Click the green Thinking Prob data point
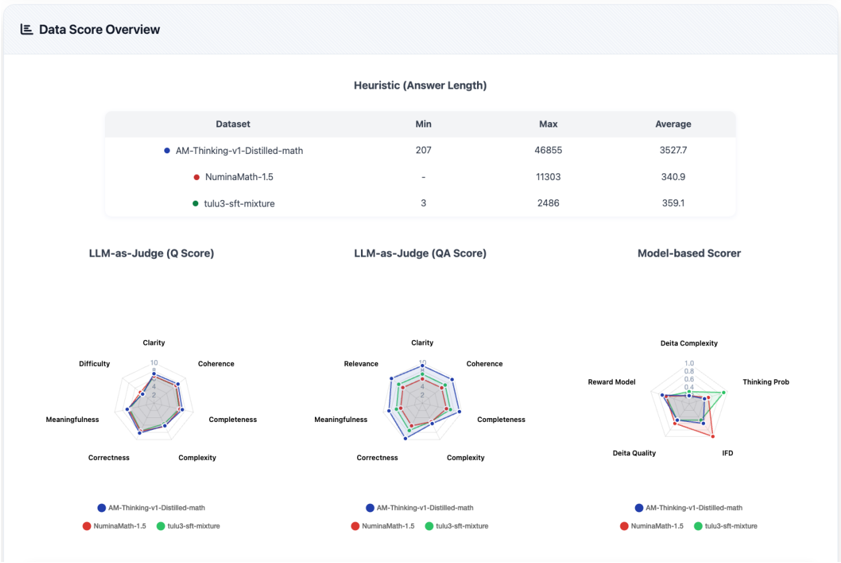Image resolution: width=841 pixels, height=563 pixels. 724,392
